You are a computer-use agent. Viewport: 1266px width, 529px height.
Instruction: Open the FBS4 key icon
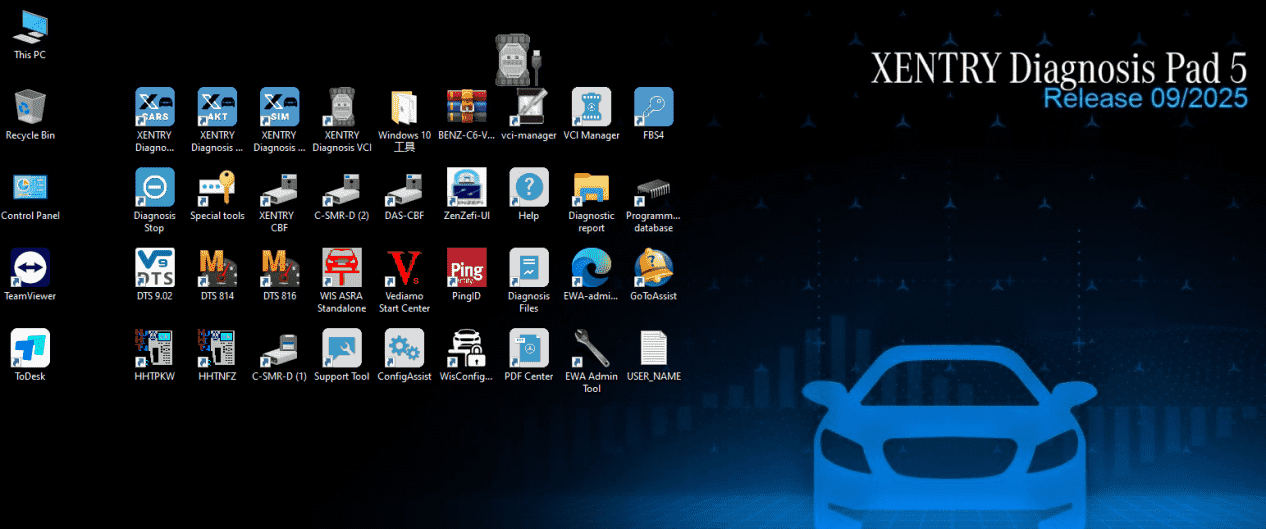[653, 108]
